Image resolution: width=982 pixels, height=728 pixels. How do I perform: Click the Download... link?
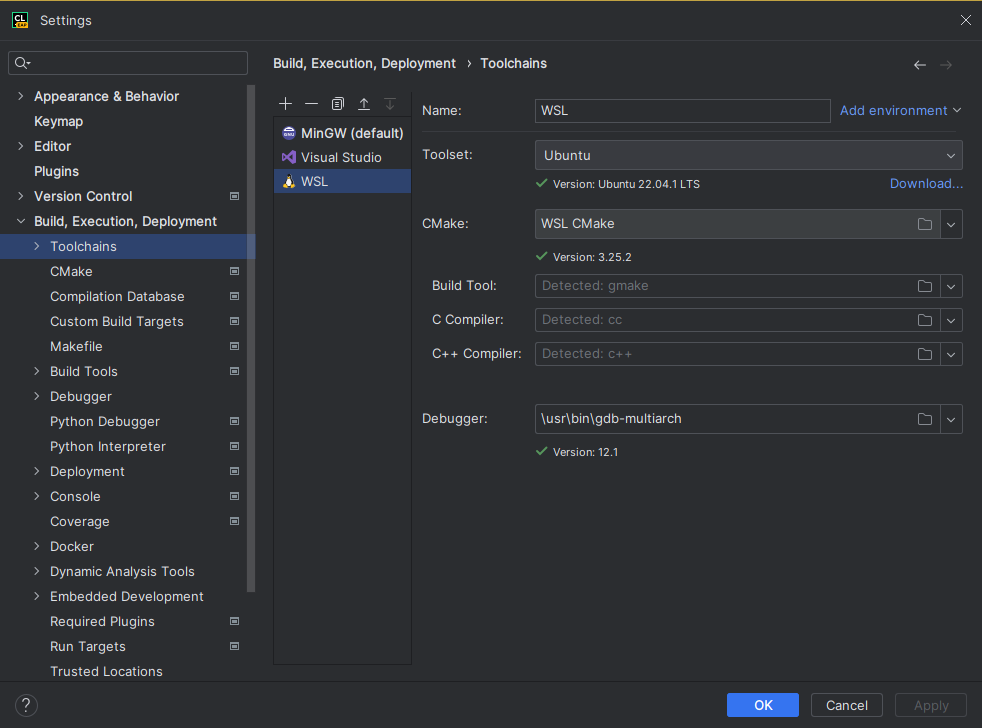click(926, 184)
